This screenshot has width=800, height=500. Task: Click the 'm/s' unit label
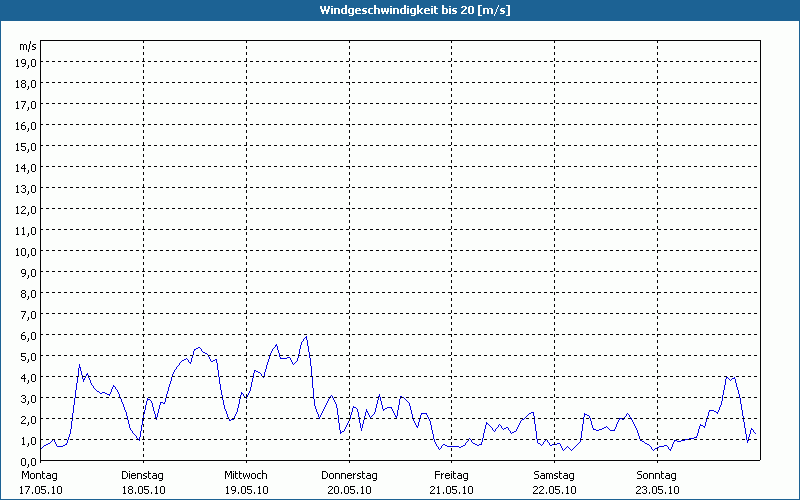(x=28, y=46)
